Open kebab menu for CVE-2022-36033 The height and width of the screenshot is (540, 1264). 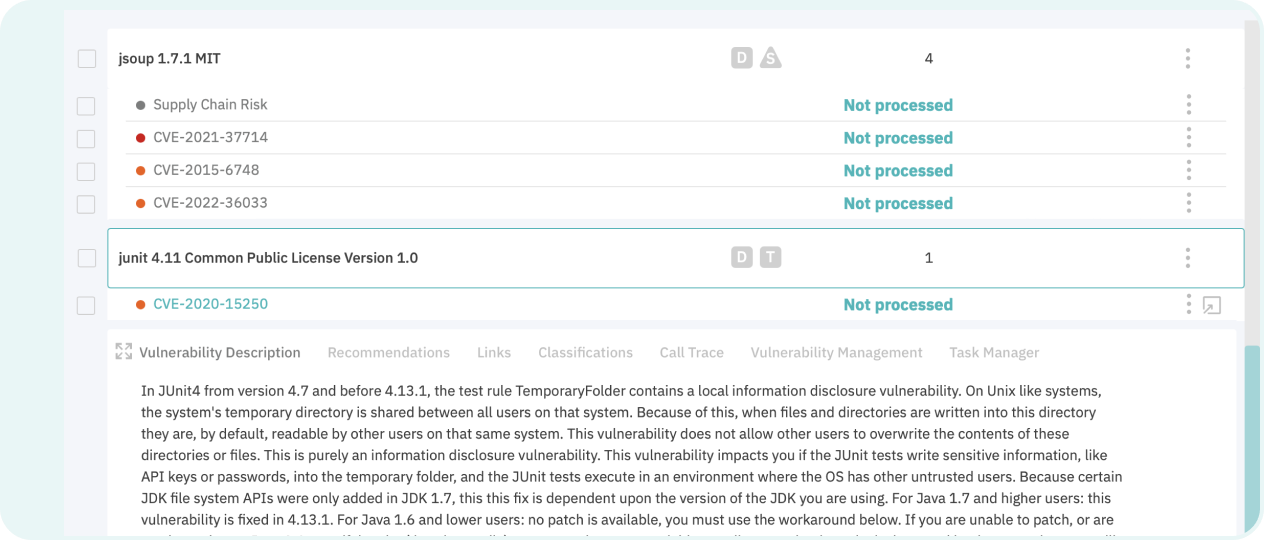point(1188,203)
